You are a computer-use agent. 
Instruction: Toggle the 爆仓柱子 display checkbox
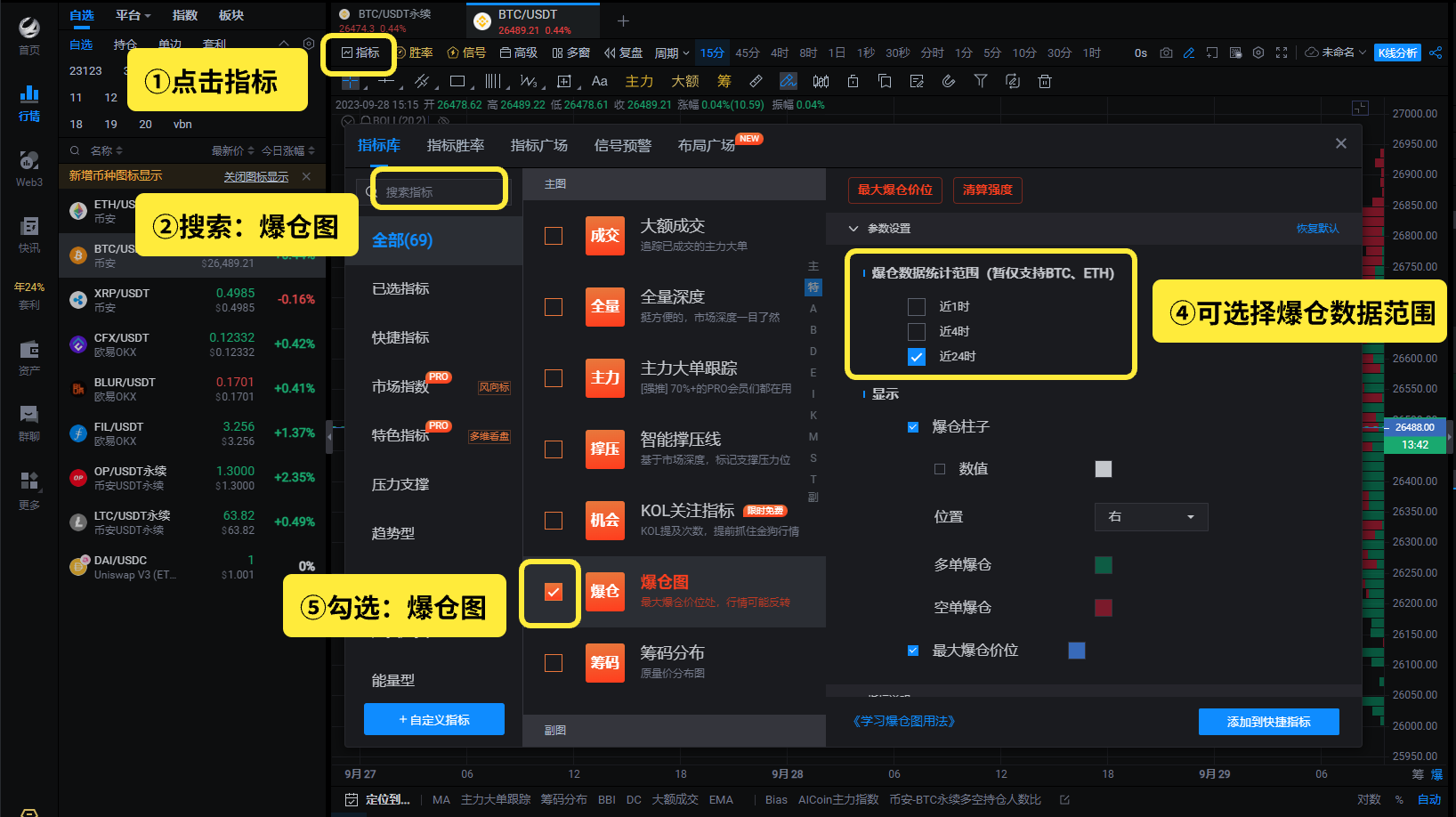click(913, 427)
